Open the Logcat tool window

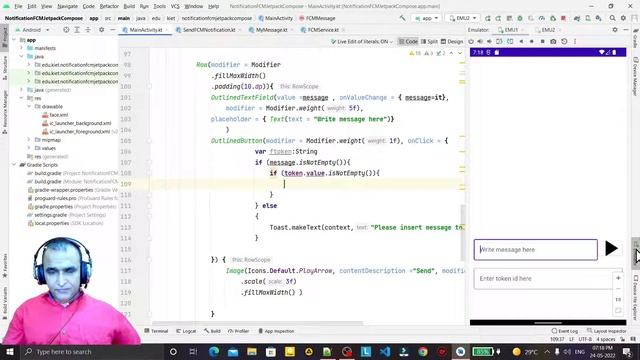coord(186,331)
